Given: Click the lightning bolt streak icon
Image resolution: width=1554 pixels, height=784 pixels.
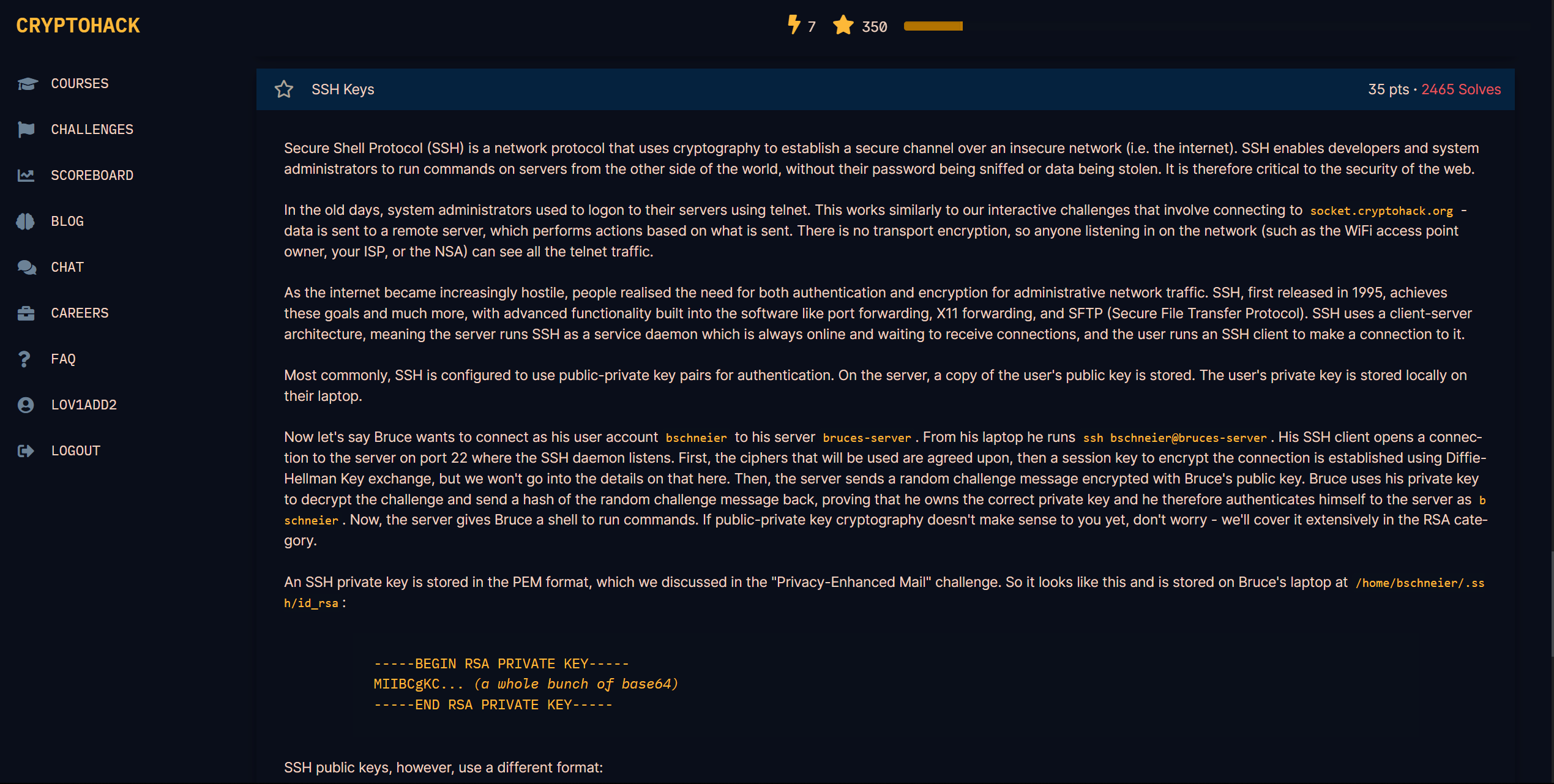Looking at the screenshot, I should [x=794, y=25].
